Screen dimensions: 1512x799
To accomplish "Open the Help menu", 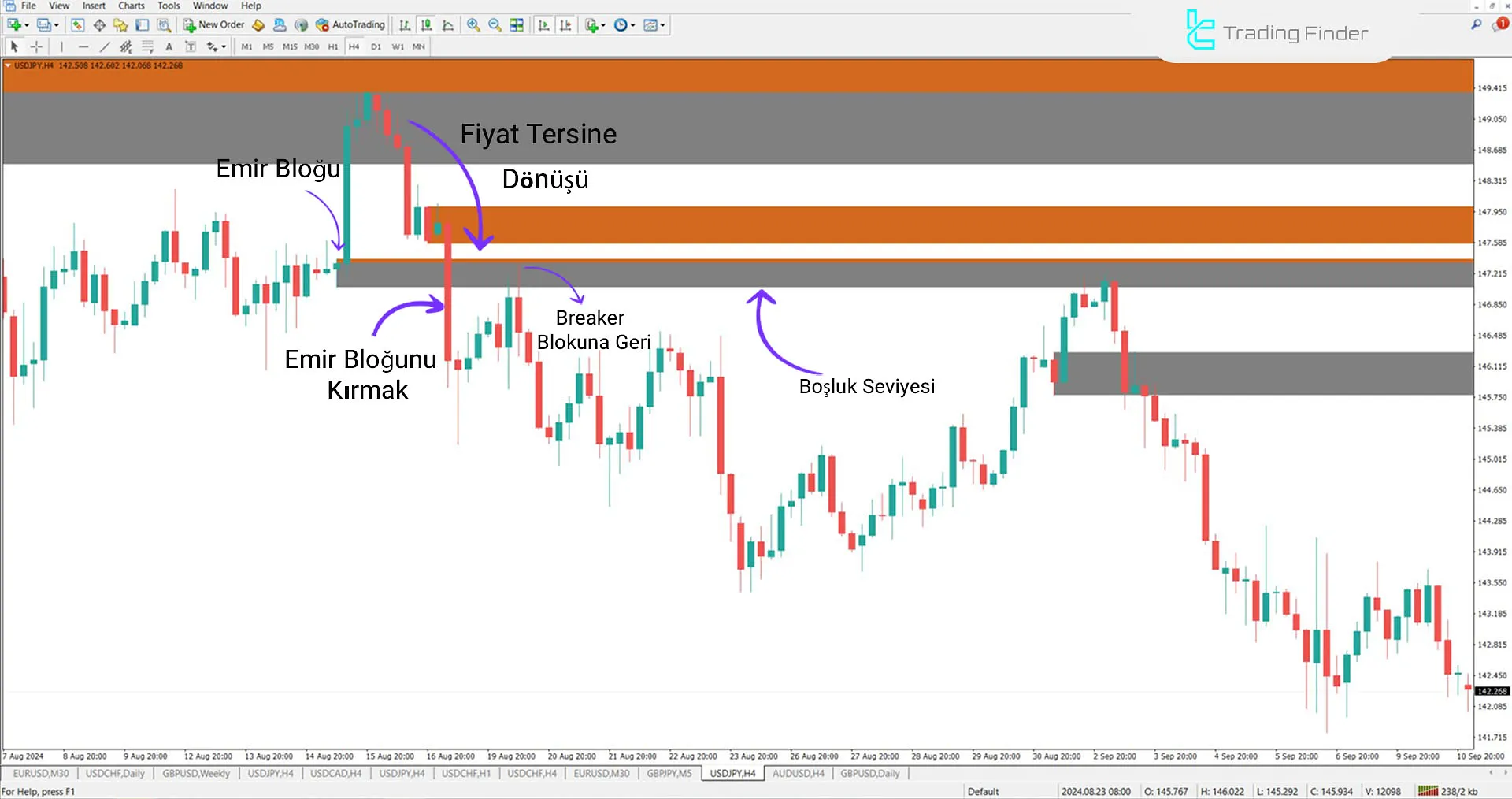I will point(251,6).
